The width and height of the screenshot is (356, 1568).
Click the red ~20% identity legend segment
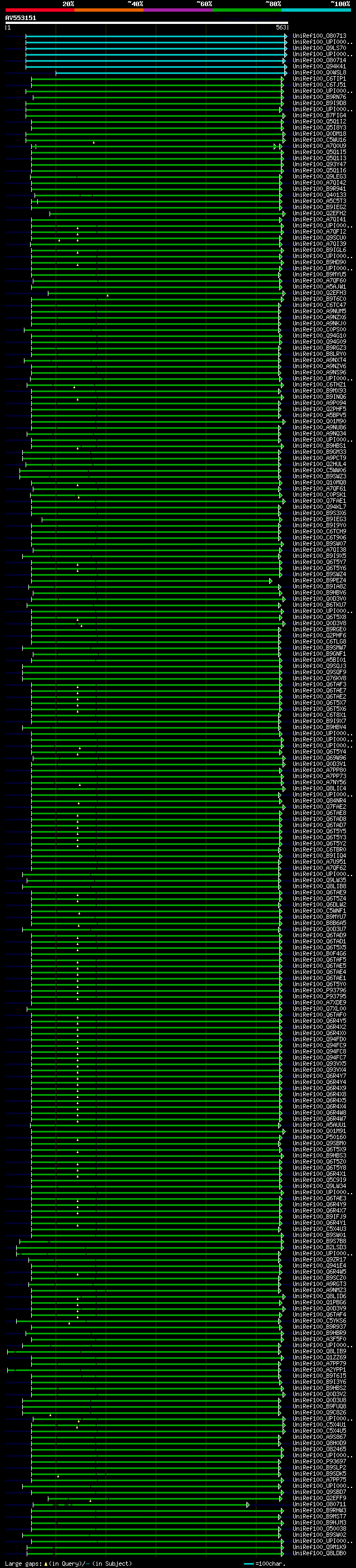40,10
